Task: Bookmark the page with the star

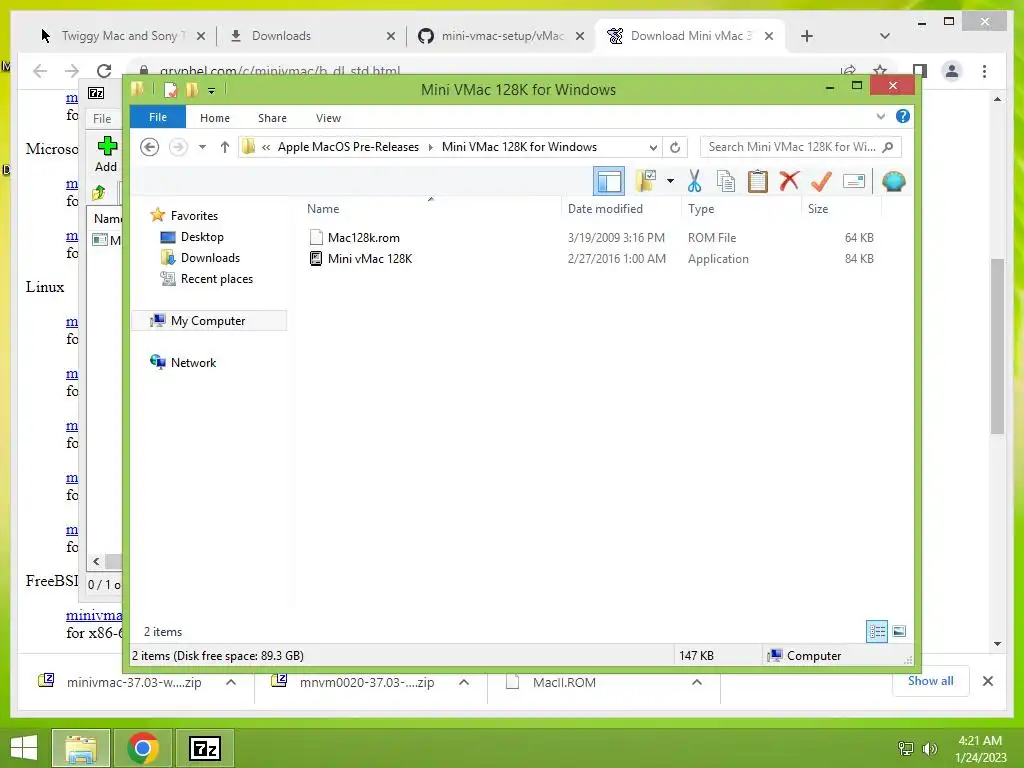Action: click(880, 71)
